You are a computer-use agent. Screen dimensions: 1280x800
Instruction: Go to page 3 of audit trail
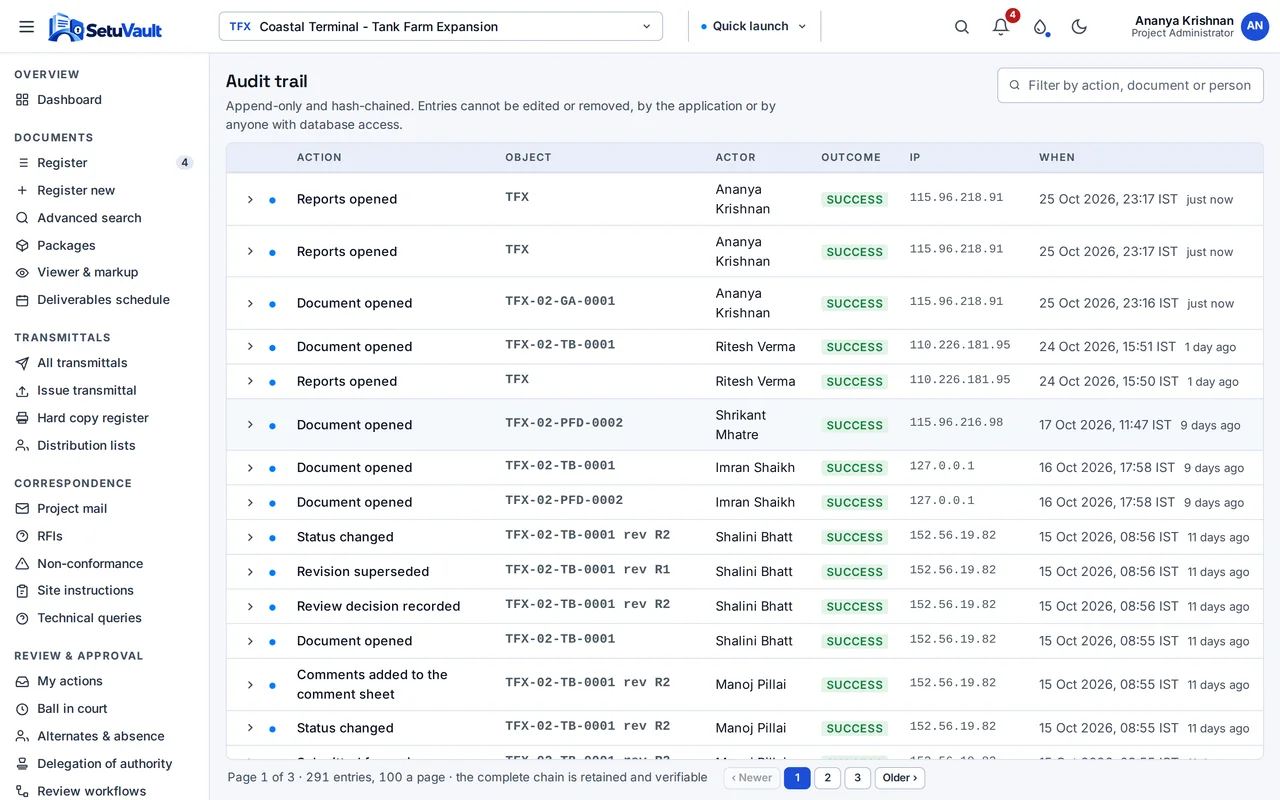(857, 778)
